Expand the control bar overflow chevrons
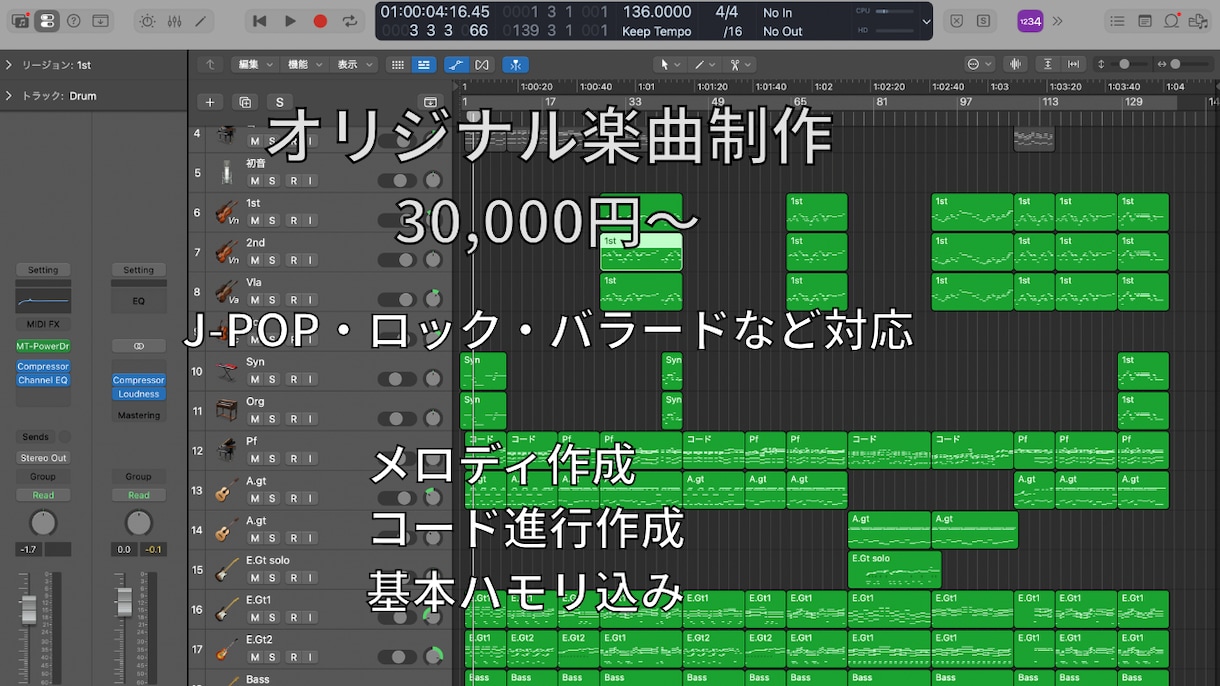This screenshot has width=1220, height=686. coord(1057,21)
